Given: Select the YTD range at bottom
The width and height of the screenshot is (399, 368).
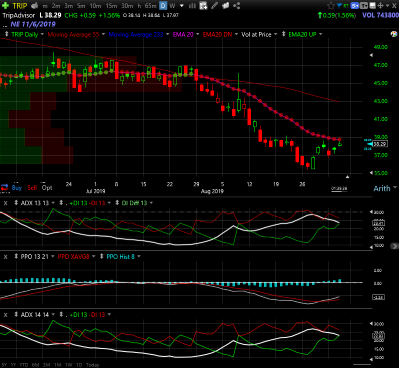Looking at the screenshot, I should (25, 365).
